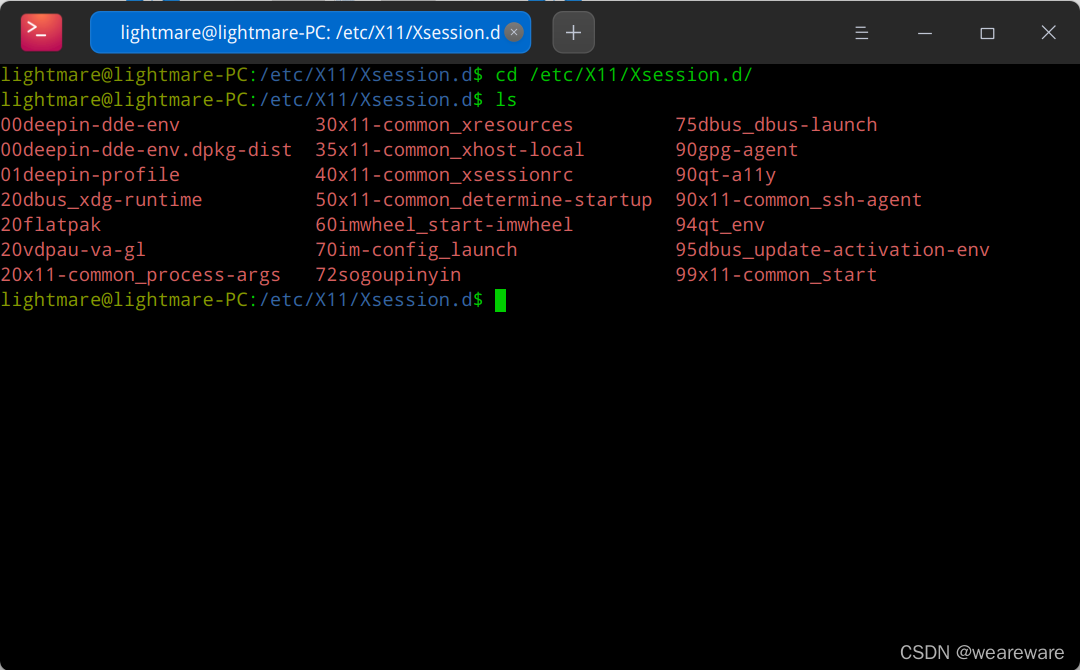Viewport: 1080px width, 670px height.
Task: Open the hamburger main menu
Action: pyautogui.click(x=861, y=32)
